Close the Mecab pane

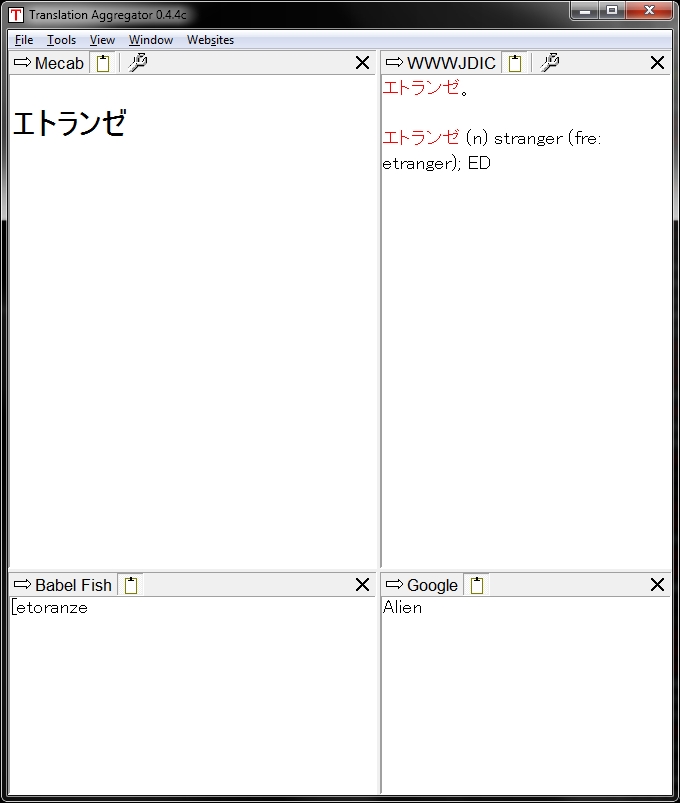[362, 63]
